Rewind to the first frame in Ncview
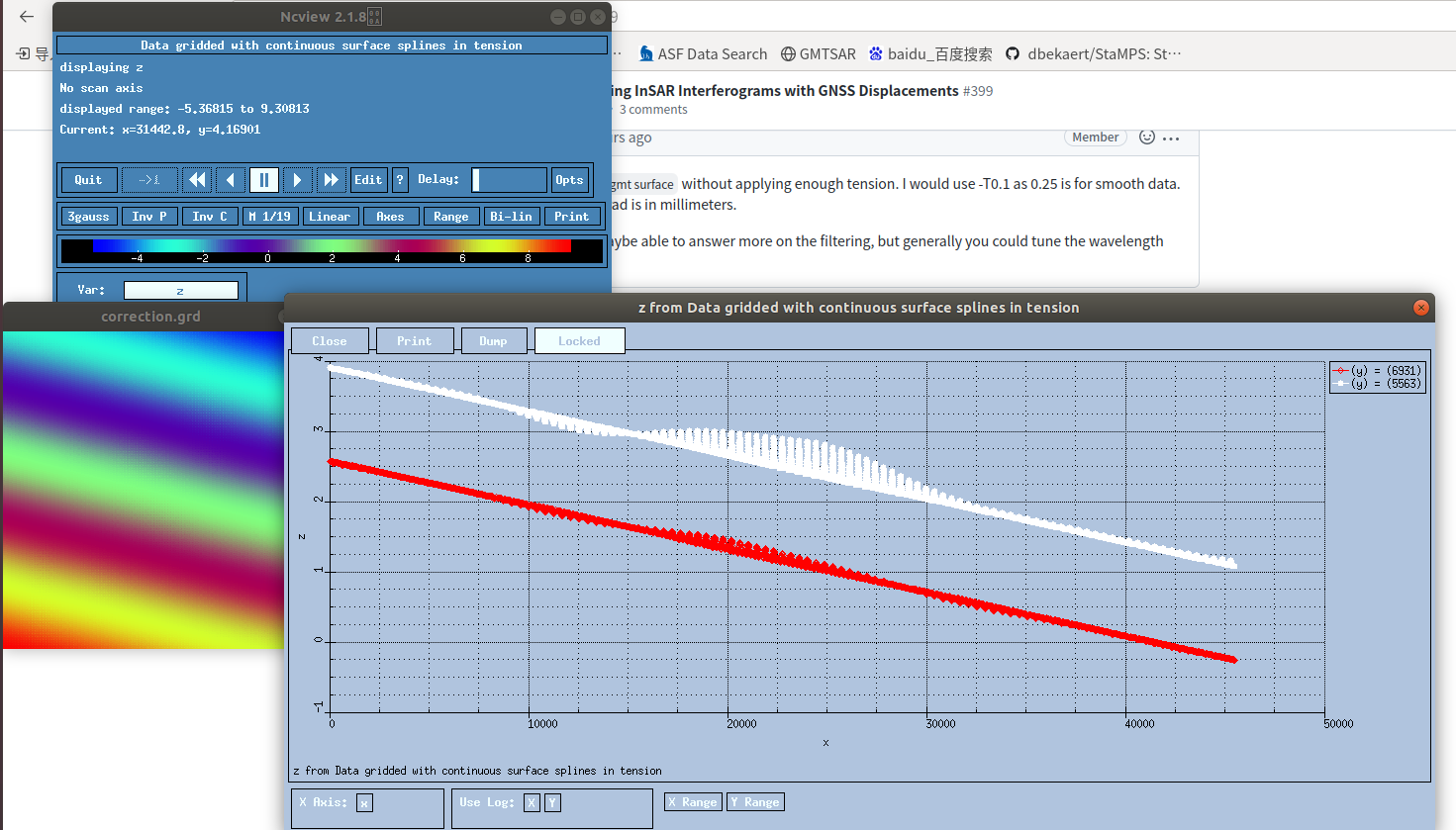1456x830 pixels. point(197,179)
